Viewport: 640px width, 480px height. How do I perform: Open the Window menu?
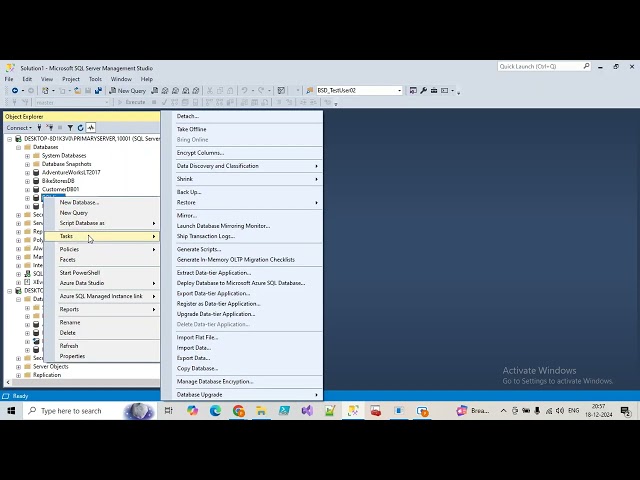point(121,79)
